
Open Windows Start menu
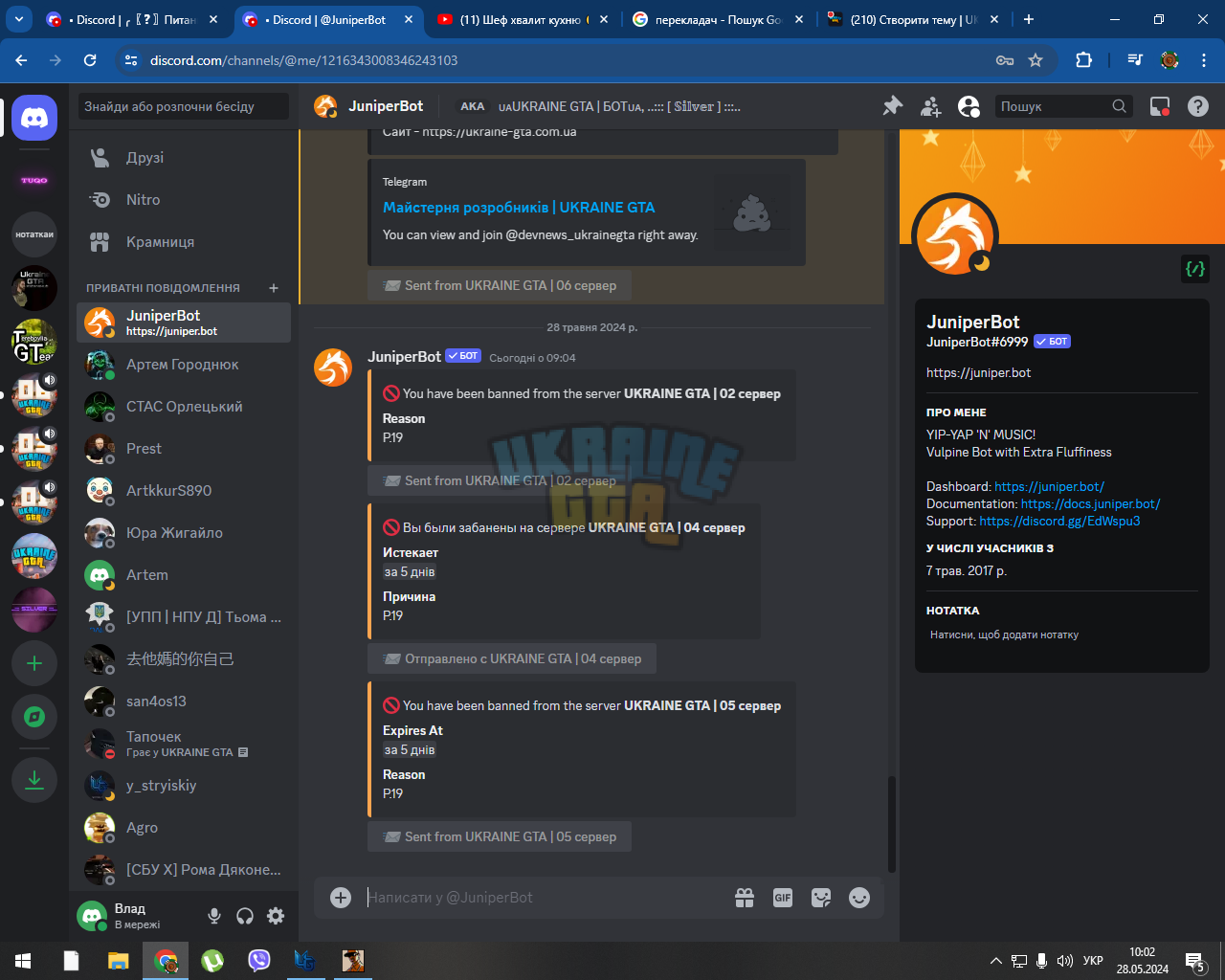[23, 961]
